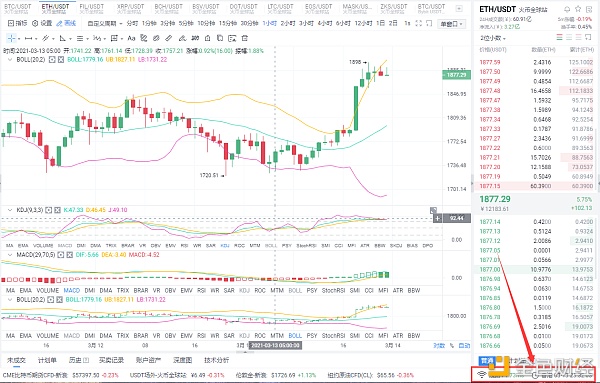Image resolution: width=600 pixels, height=383 pixels.
Task: Switch to DOT/USDT tab
Action: tap(243, 8)
